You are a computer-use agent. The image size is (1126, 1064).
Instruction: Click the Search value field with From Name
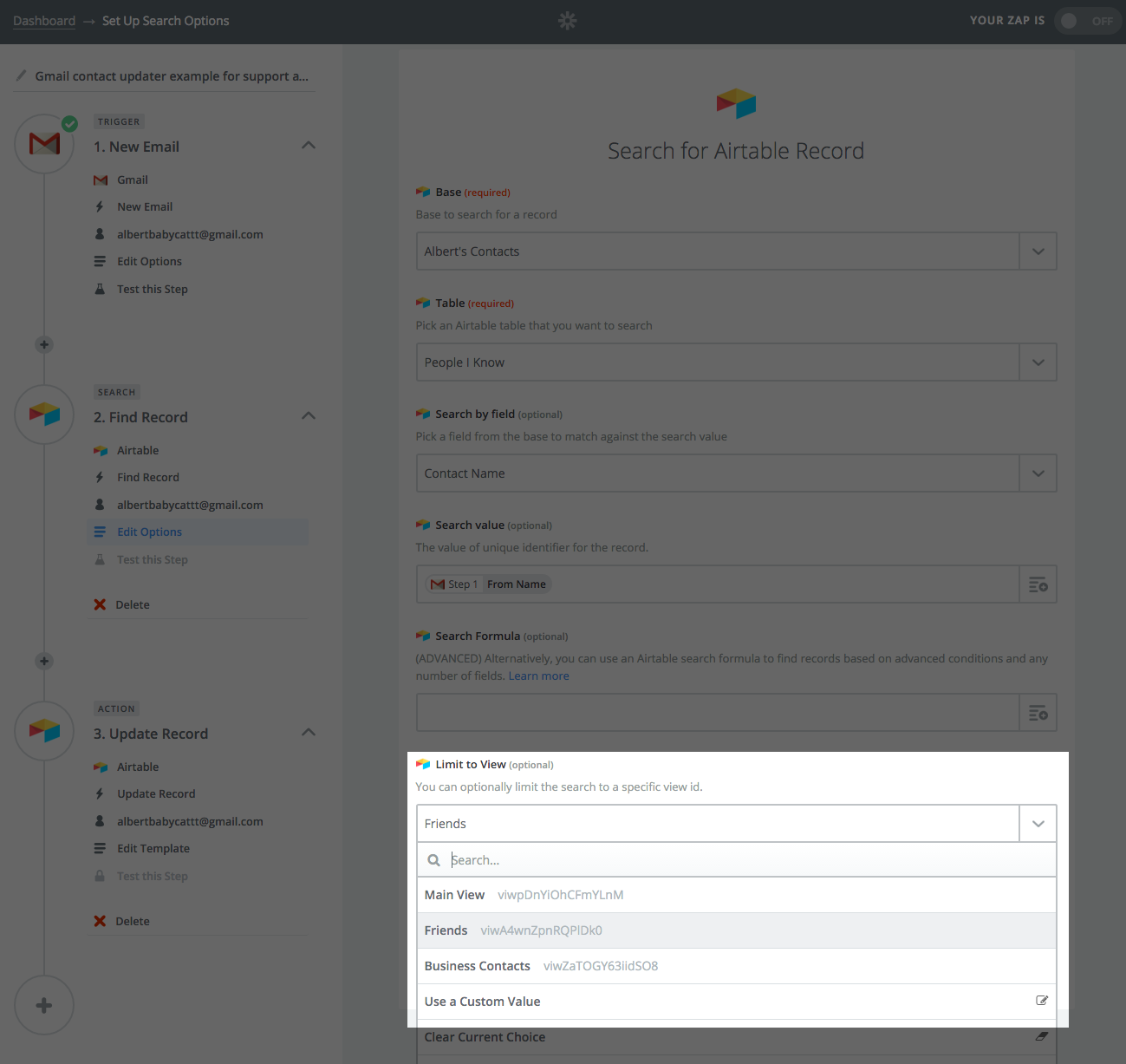click(718, 584)
